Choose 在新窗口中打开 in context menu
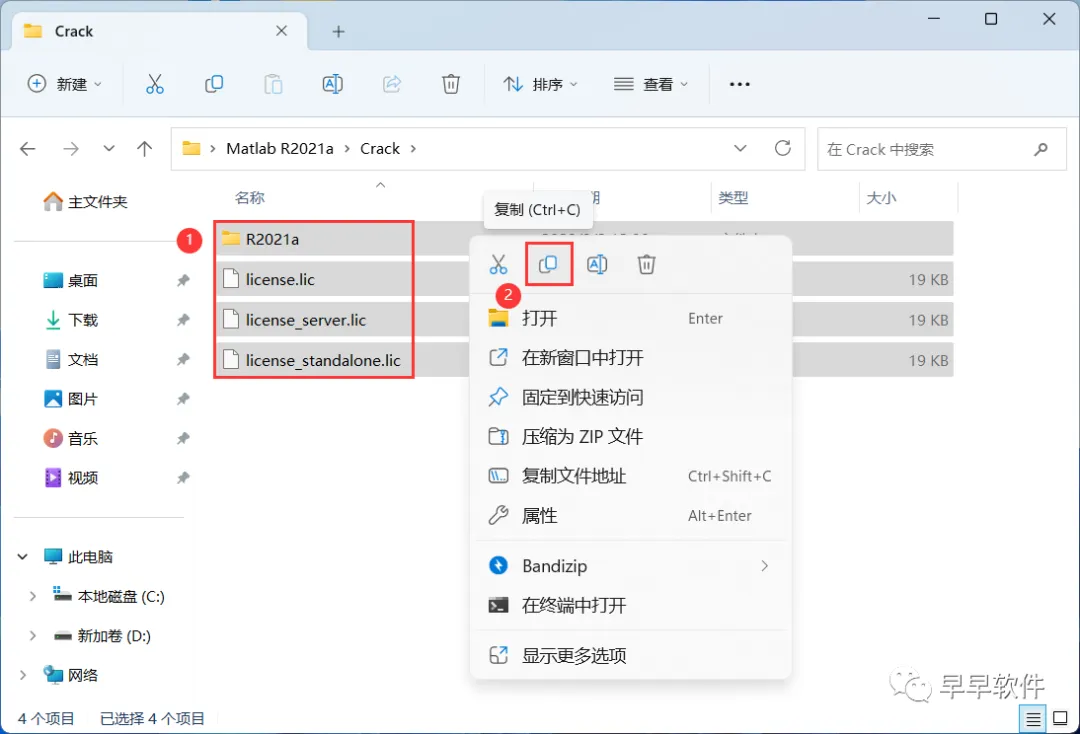 [630, 358]
